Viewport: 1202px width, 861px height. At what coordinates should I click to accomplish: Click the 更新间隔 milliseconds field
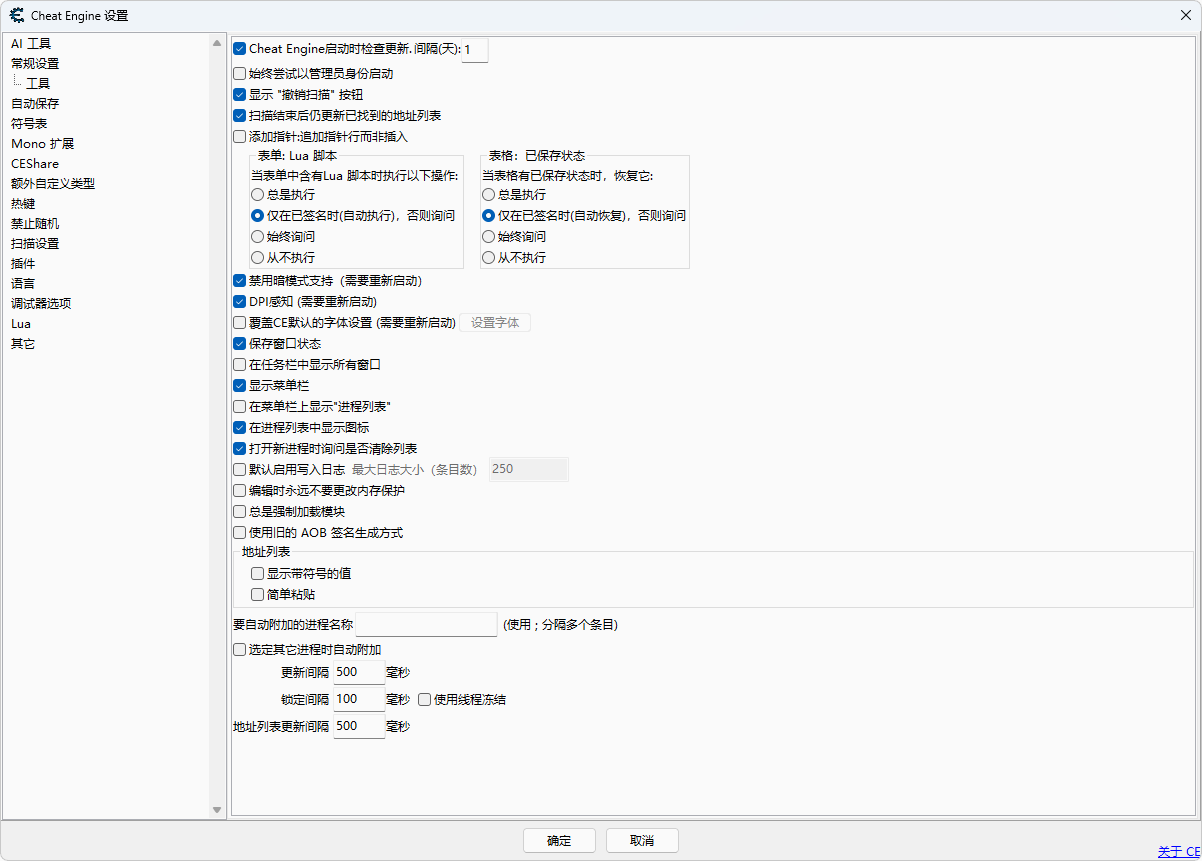359,672
